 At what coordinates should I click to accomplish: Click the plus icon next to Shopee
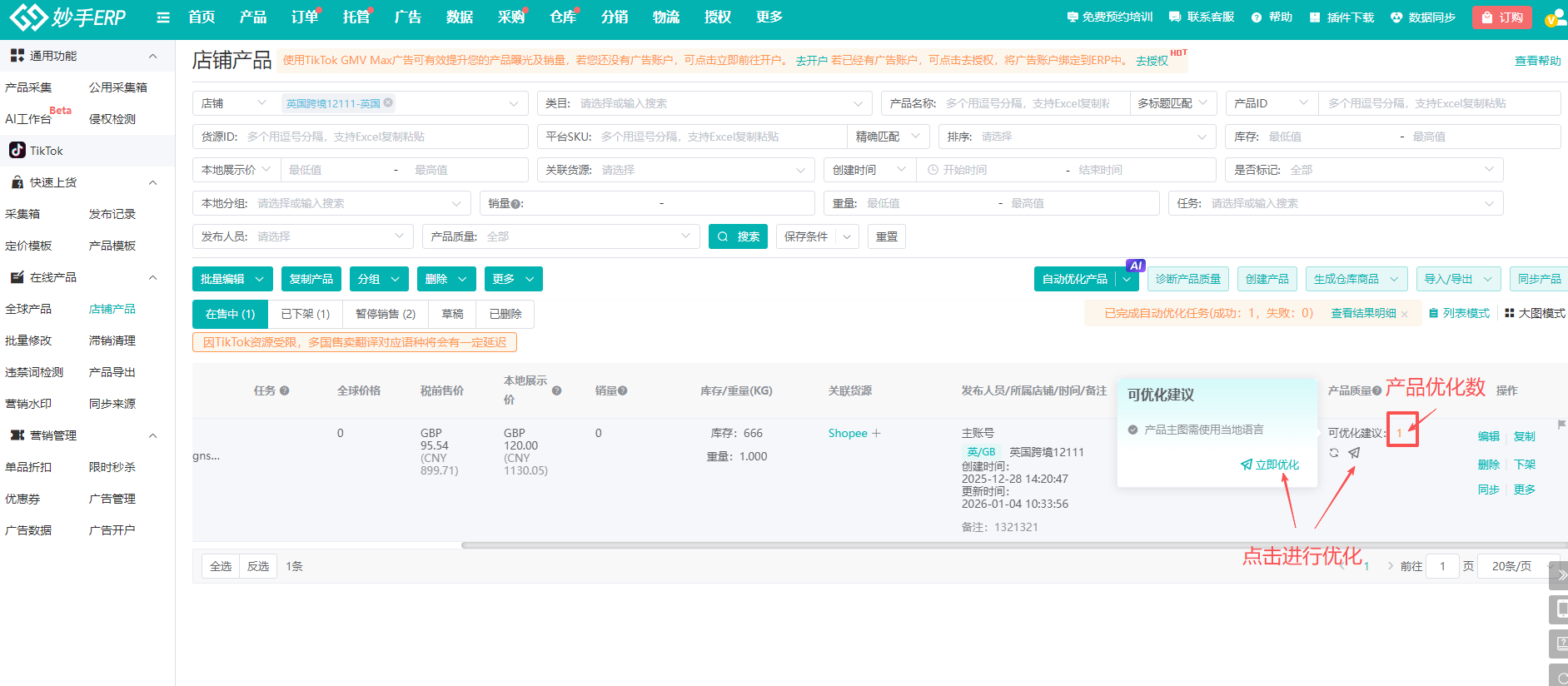pos(876,433)
